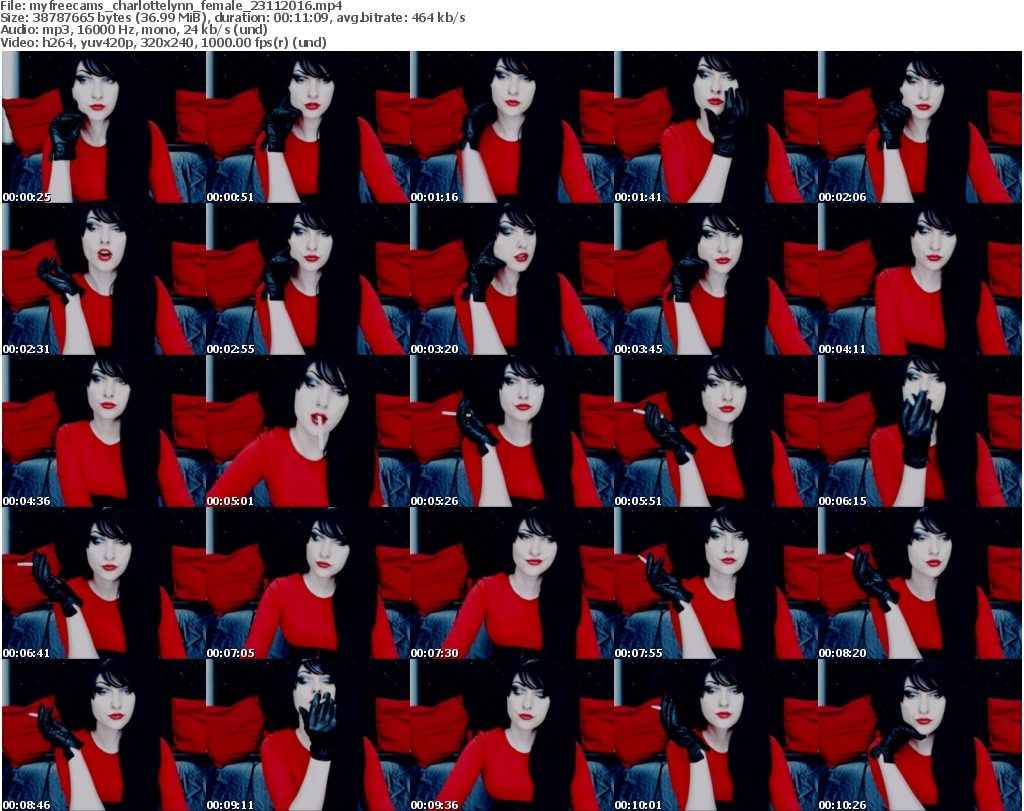This screenshot has height=811, width=1024.
Task: Select the frame stamped 00:10:01
Action: click(x=716, y=735)
